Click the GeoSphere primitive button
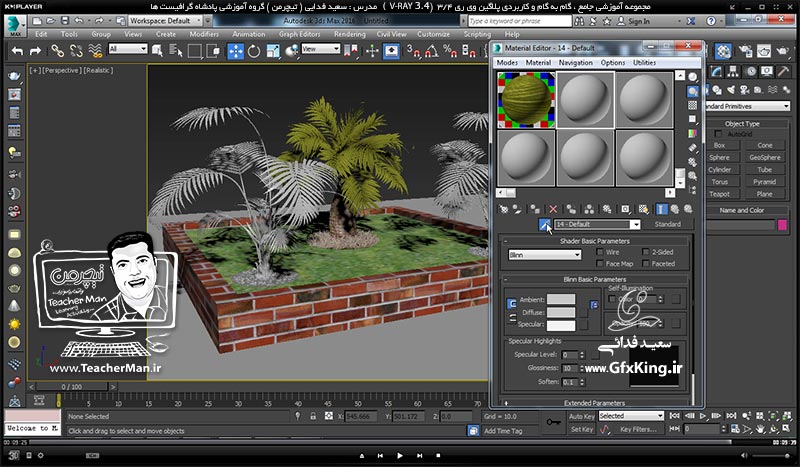Image resolution: width=800 pixels, height=467 pixels. [x=765, y=158]
